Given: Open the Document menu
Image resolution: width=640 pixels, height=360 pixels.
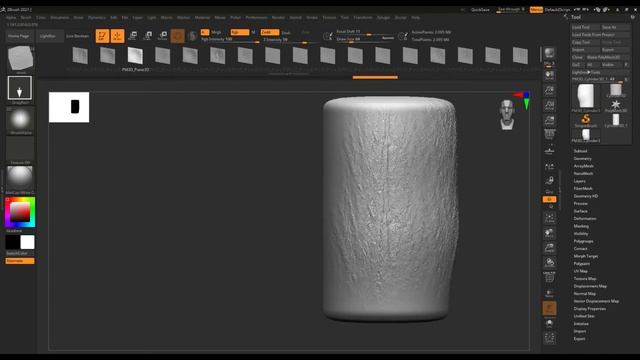Looking at the screenshot, I should pyautogui.click(x=60, y=18).
